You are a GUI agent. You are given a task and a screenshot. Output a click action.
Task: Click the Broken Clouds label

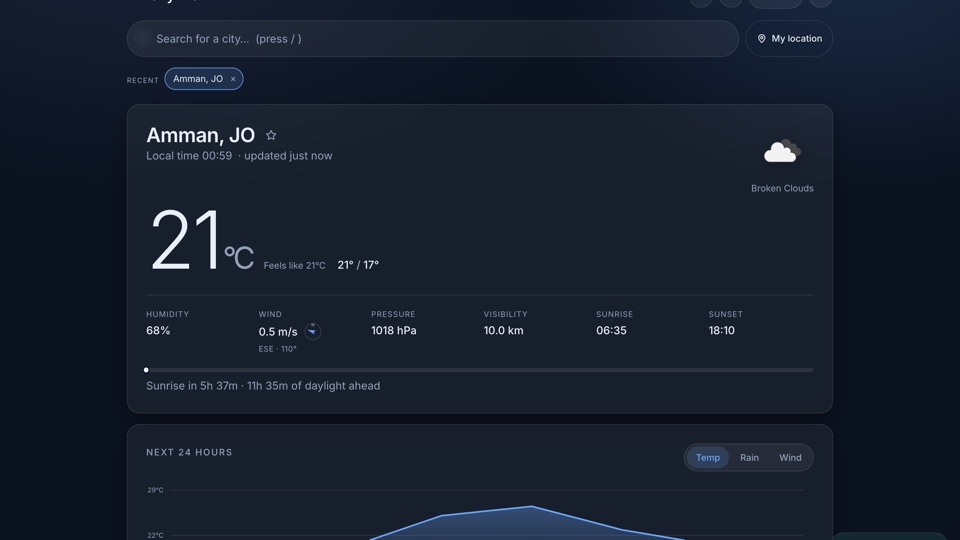tap(782, 189)
